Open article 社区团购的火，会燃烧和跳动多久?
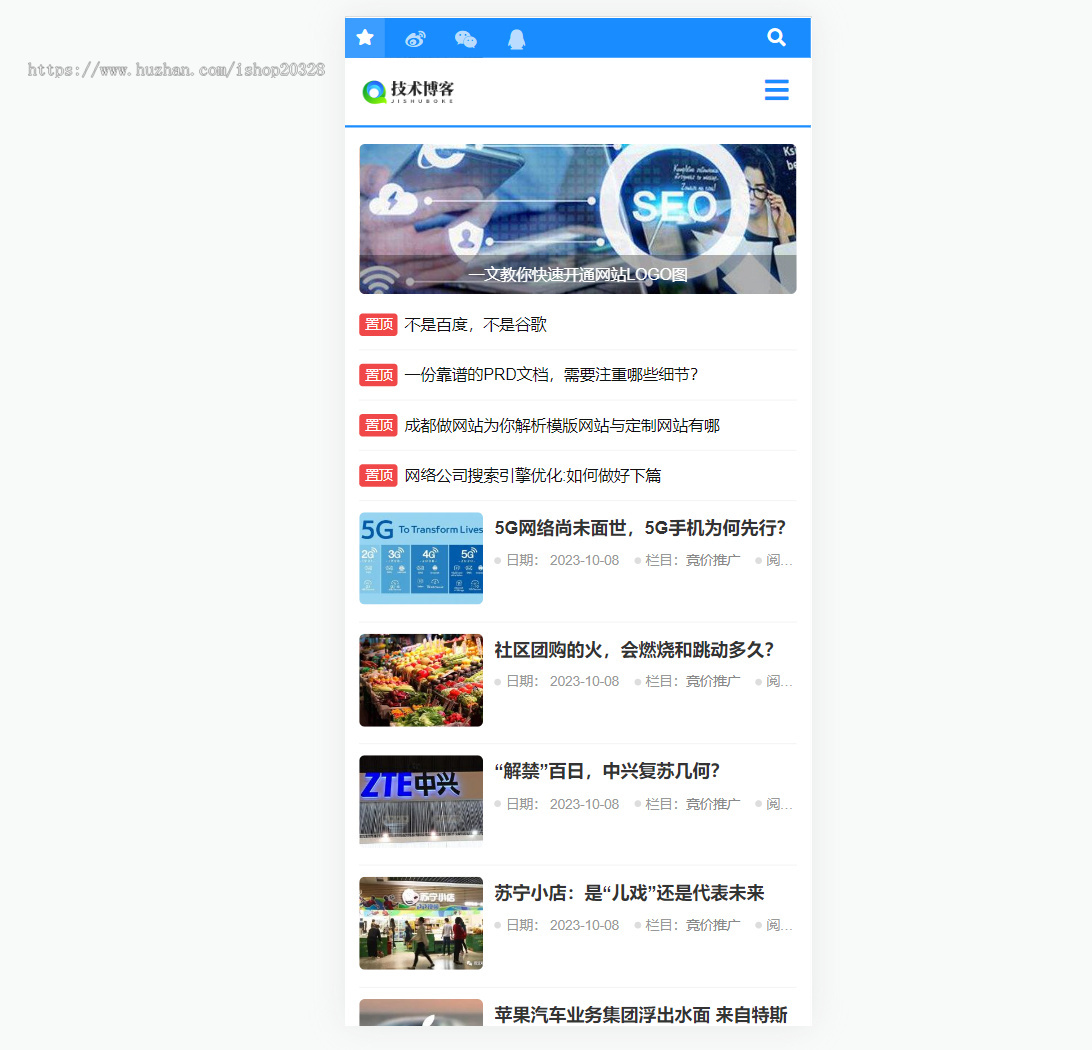The image size is (1092, 1050). 634,650
